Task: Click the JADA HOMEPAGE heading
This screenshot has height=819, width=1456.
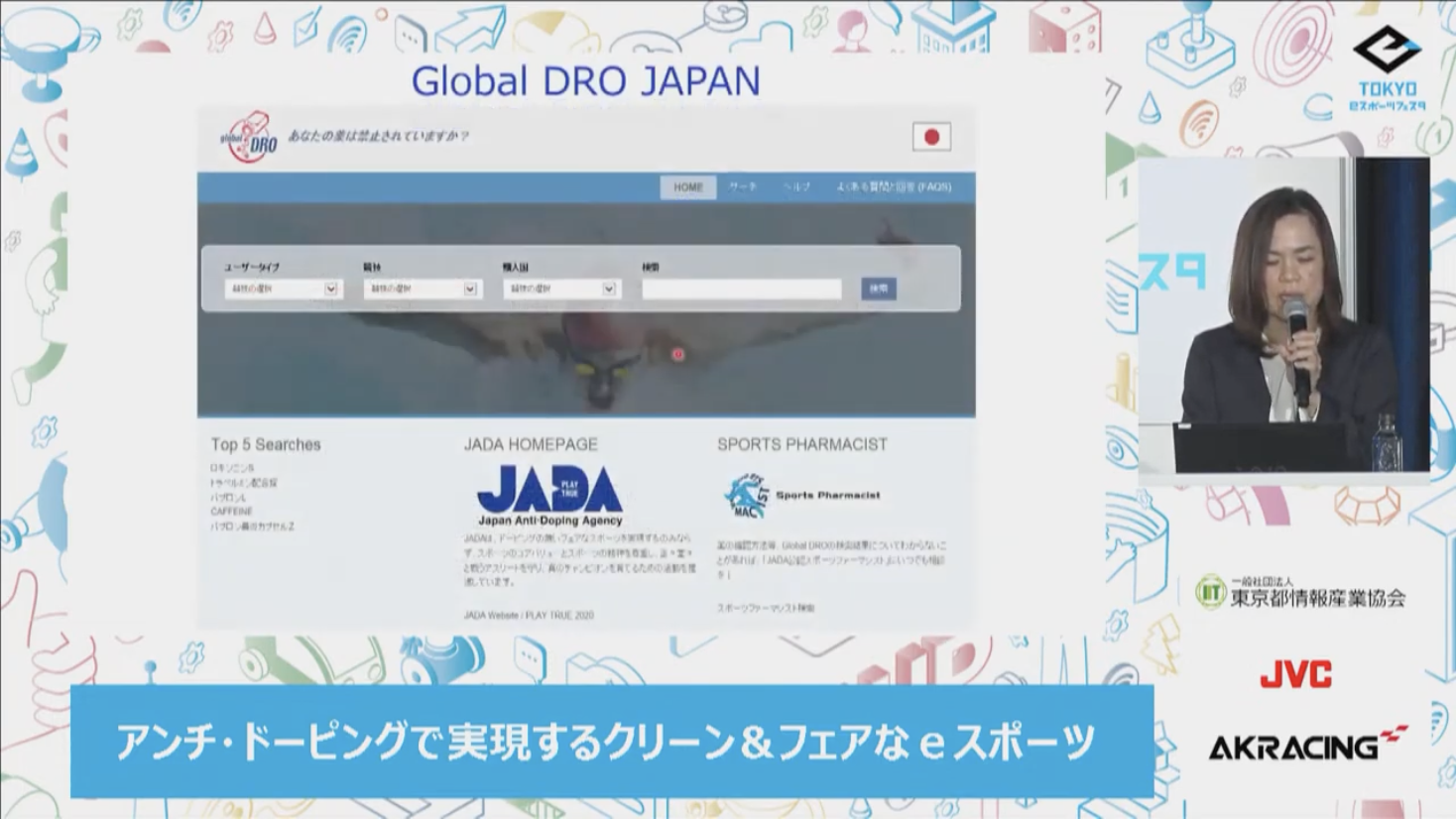Action: pos(531,444)
